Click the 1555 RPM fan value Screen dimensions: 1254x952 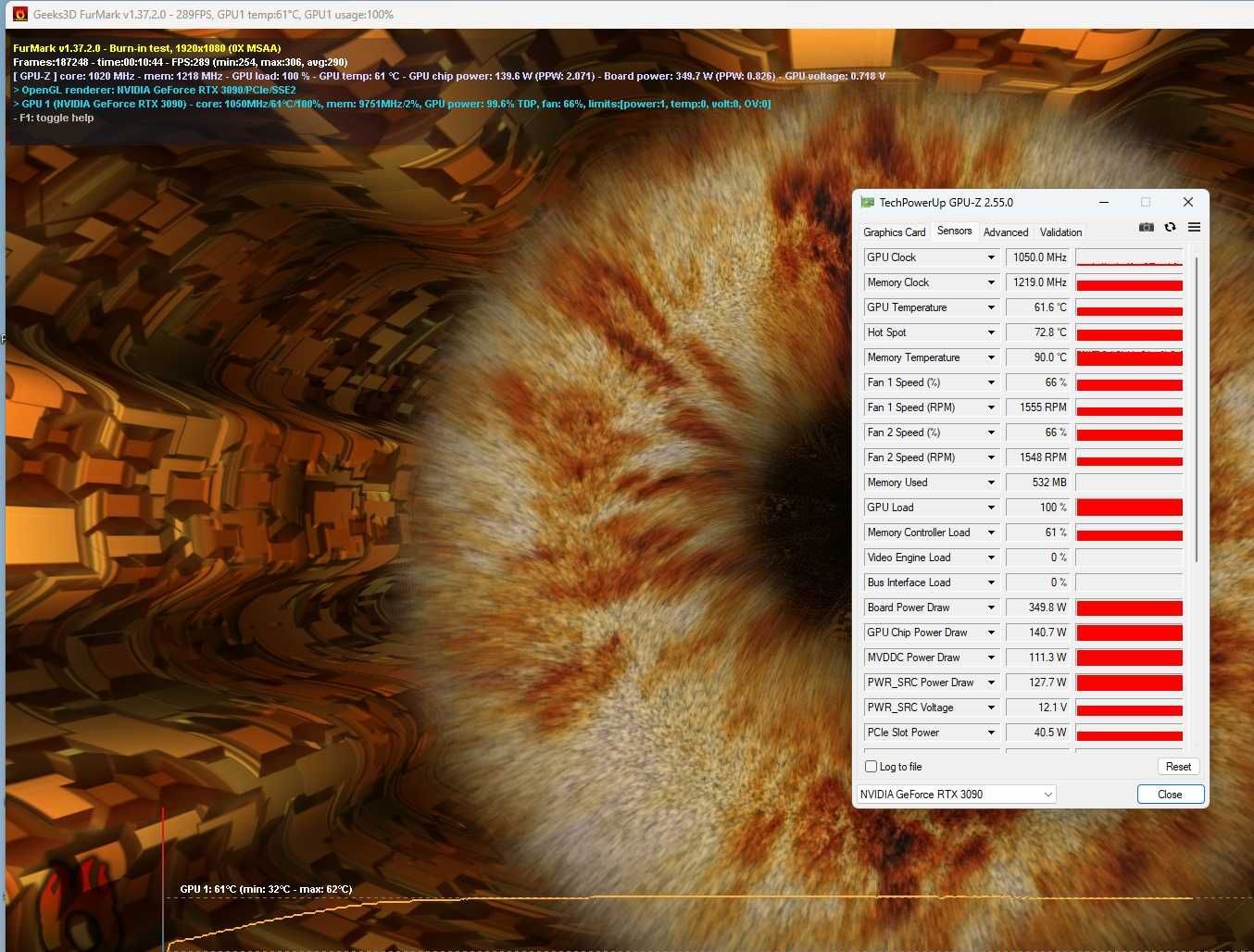[1038, 407]
